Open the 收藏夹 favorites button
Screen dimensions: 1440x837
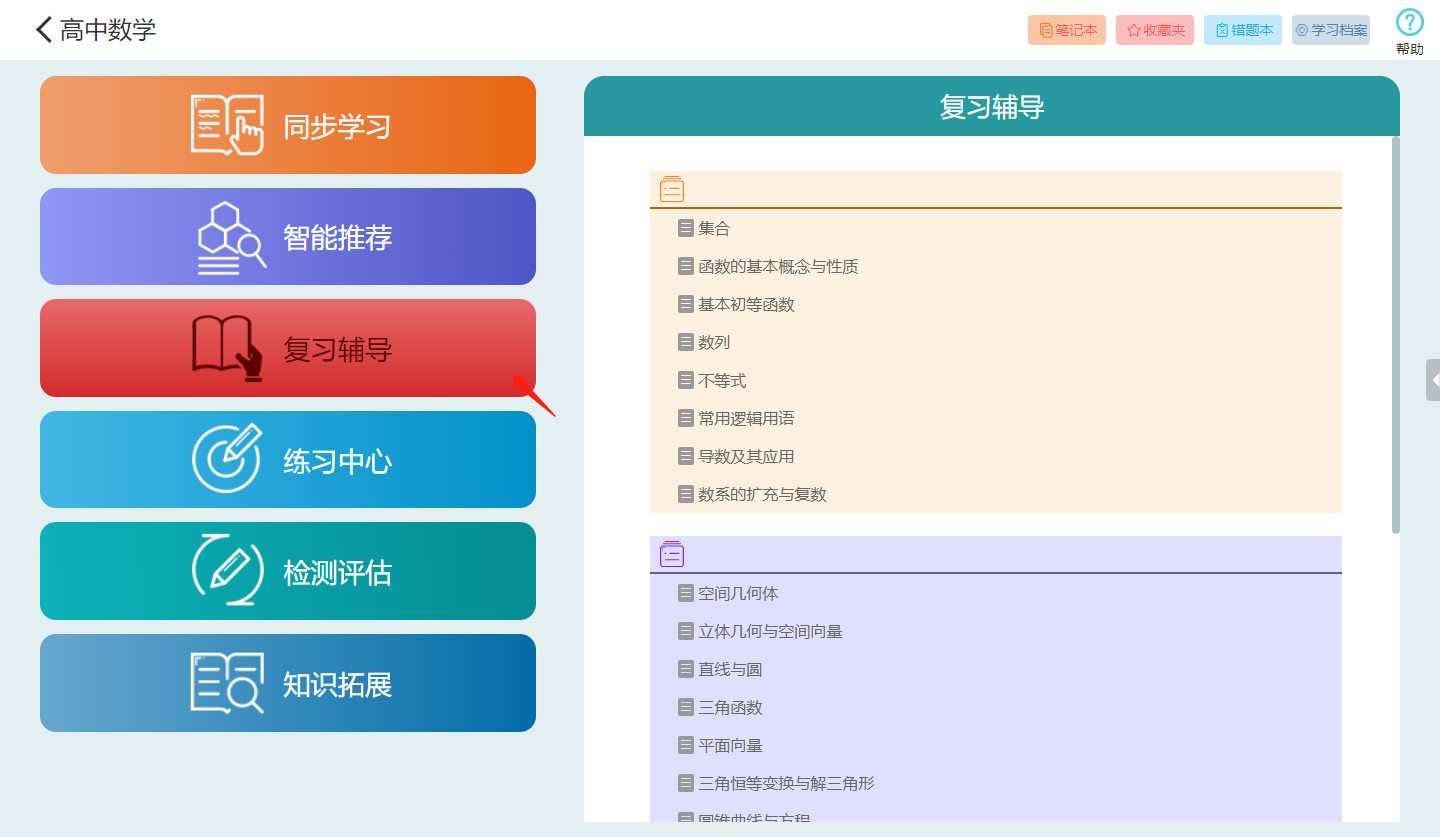[x=1155, y=30]
